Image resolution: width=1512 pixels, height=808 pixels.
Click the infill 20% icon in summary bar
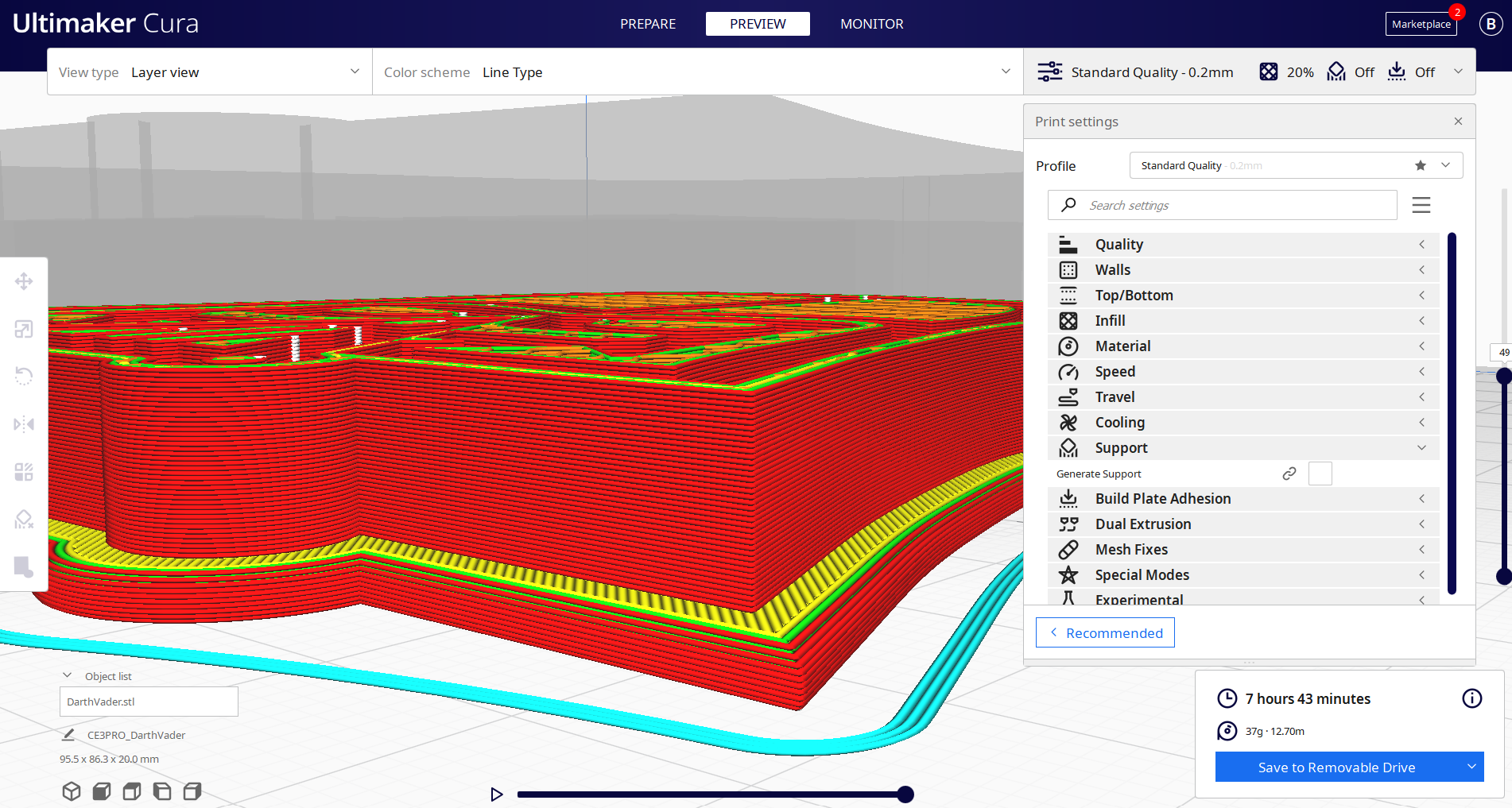(x=1269, y=72)
